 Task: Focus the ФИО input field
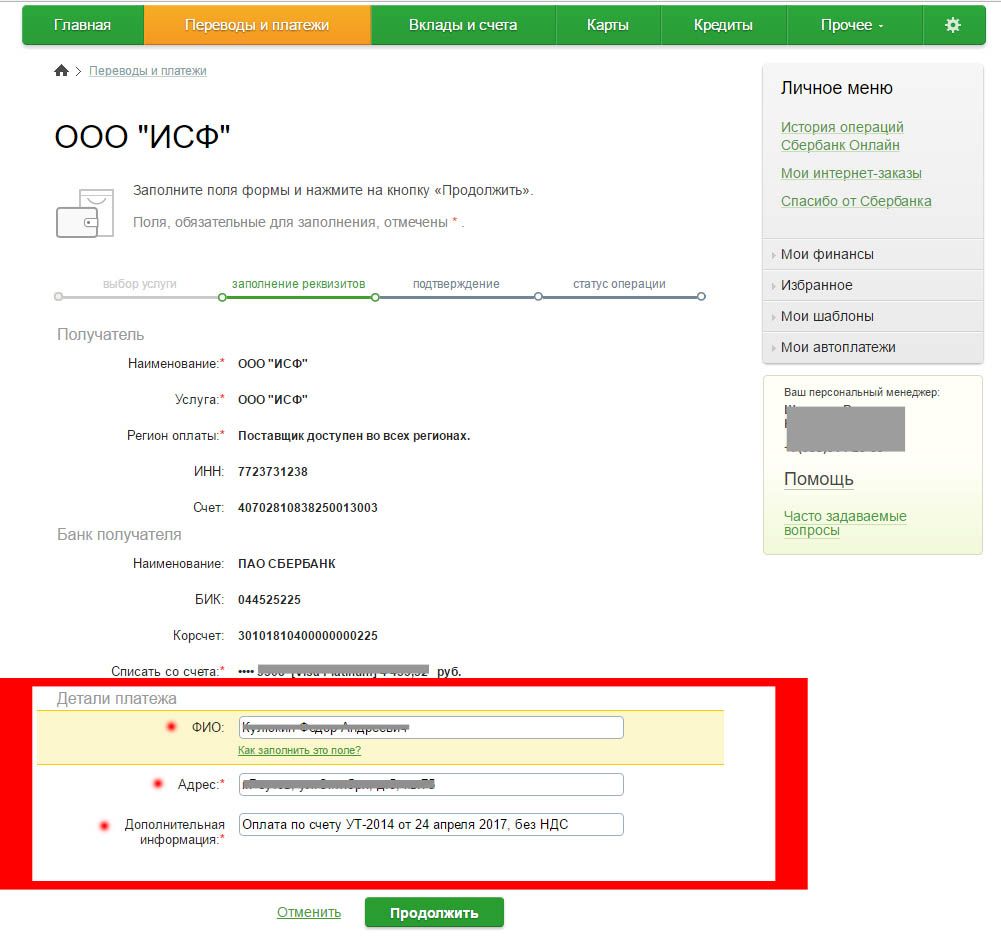431,727
